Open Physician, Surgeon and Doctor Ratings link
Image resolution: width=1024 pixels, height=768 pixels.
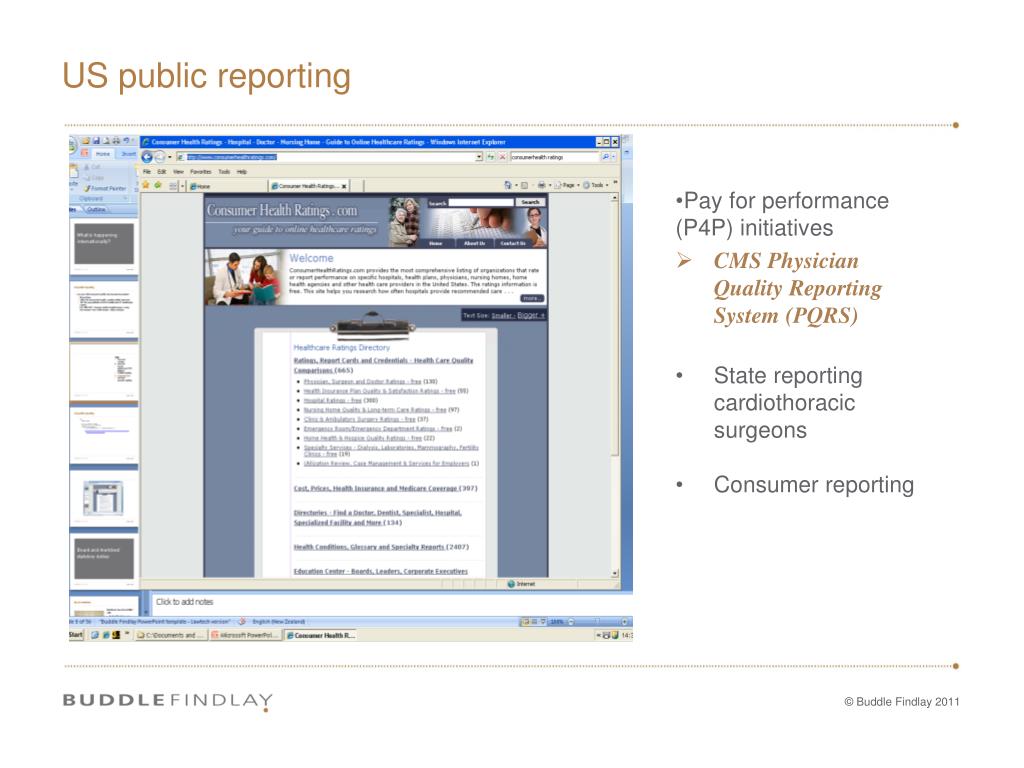(362, 381)
